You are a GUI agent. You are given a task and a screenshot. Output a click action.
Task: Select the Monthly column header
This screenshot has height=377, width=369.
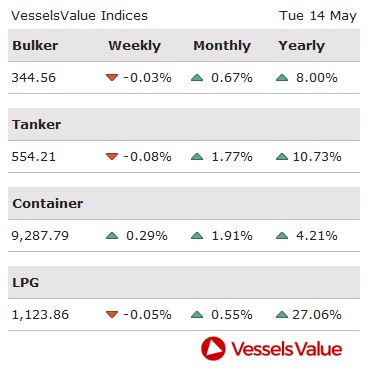point(222,46)
